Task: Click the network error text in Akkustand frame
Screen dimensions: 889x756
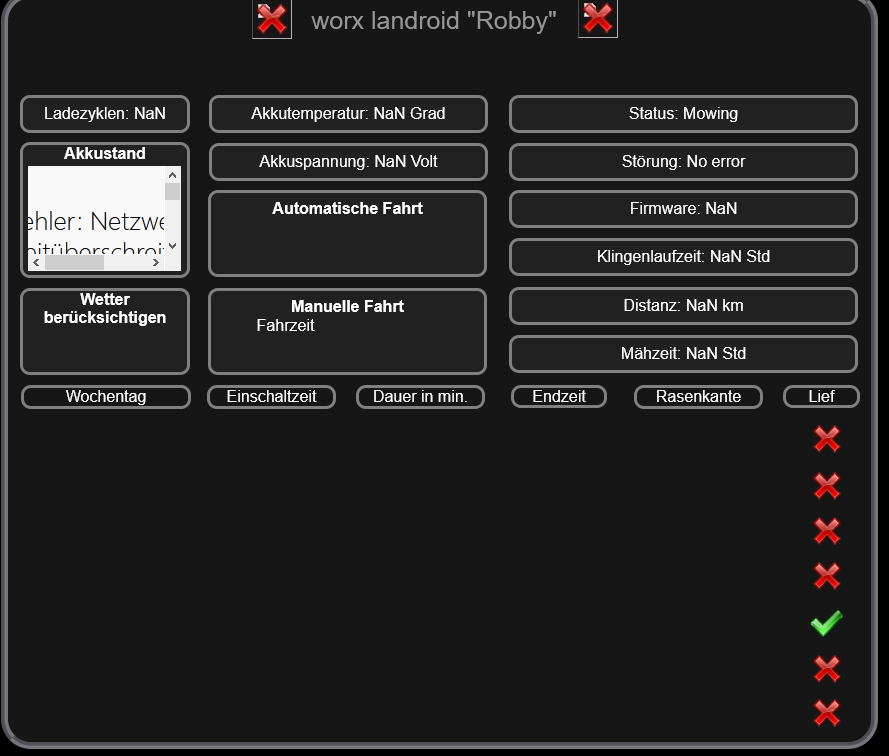Action: (96, 233)
